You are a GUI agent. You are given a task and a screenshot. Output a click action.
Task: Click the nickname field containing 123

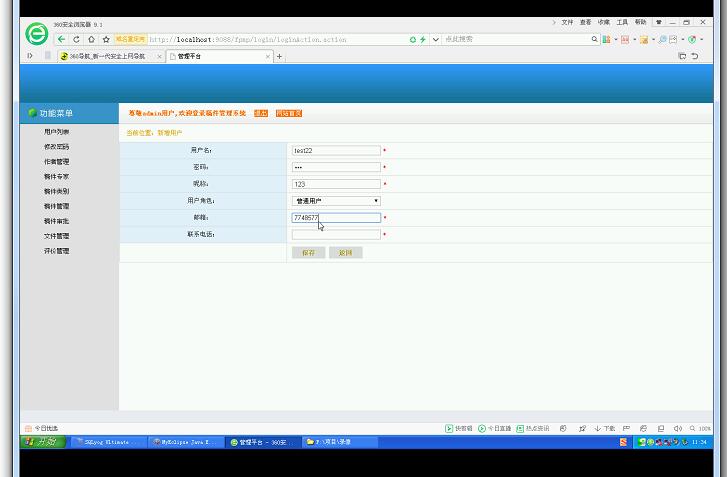coord(336,184)
